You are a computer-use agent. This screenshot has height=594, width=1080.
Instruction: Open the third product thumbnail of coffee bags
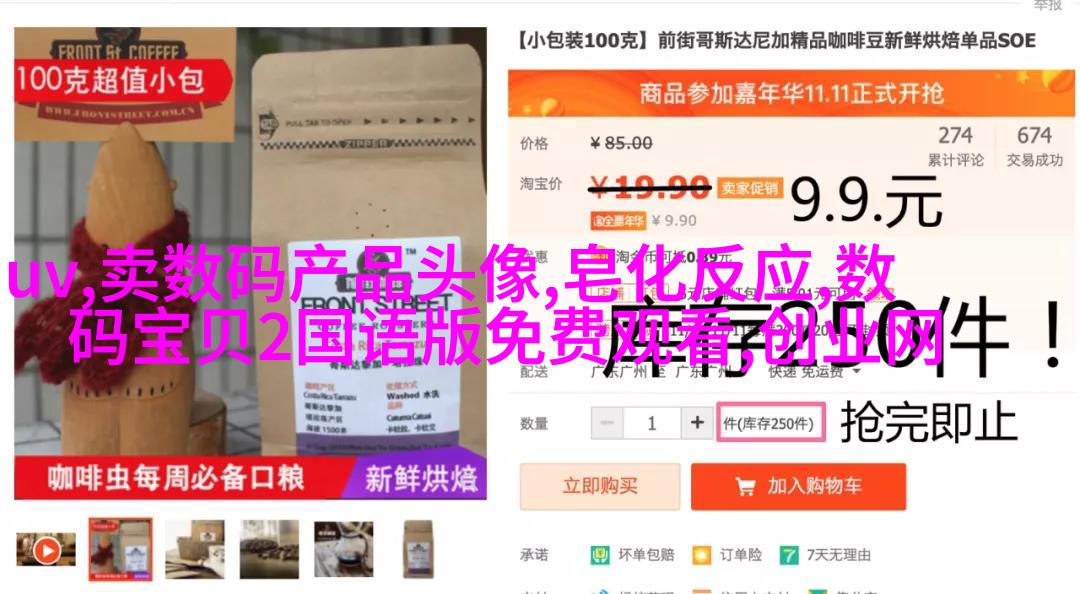pyautogui.click(x=195, y=549)
